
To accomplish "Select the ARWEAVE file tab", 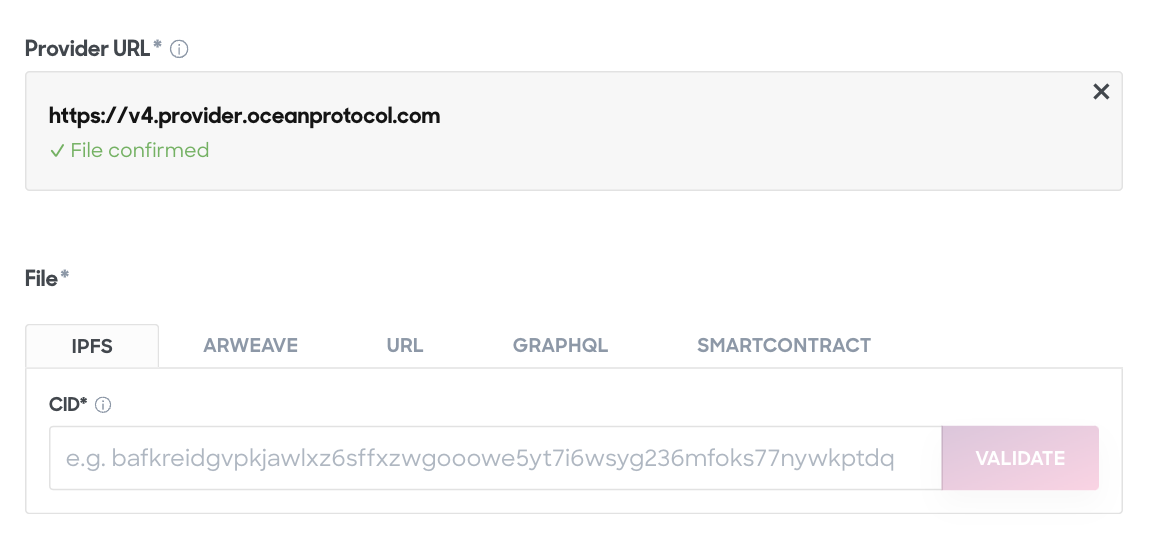I will click(251, 345).
